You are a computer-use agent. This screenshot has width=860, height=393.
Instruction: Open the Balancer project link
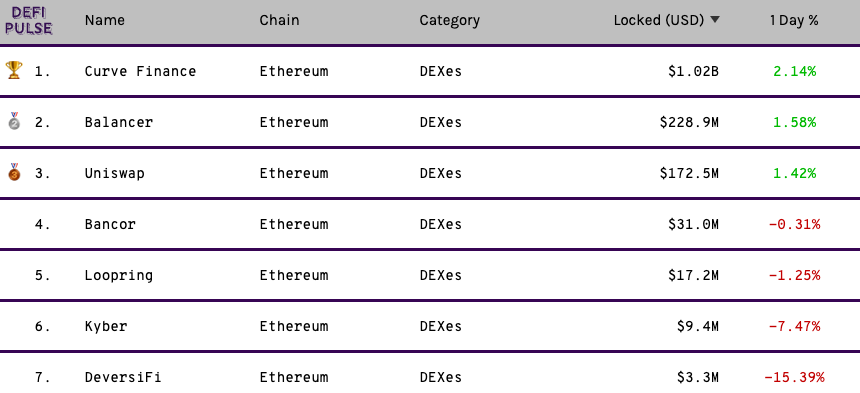pyautogui.click(x=118, y=122)
